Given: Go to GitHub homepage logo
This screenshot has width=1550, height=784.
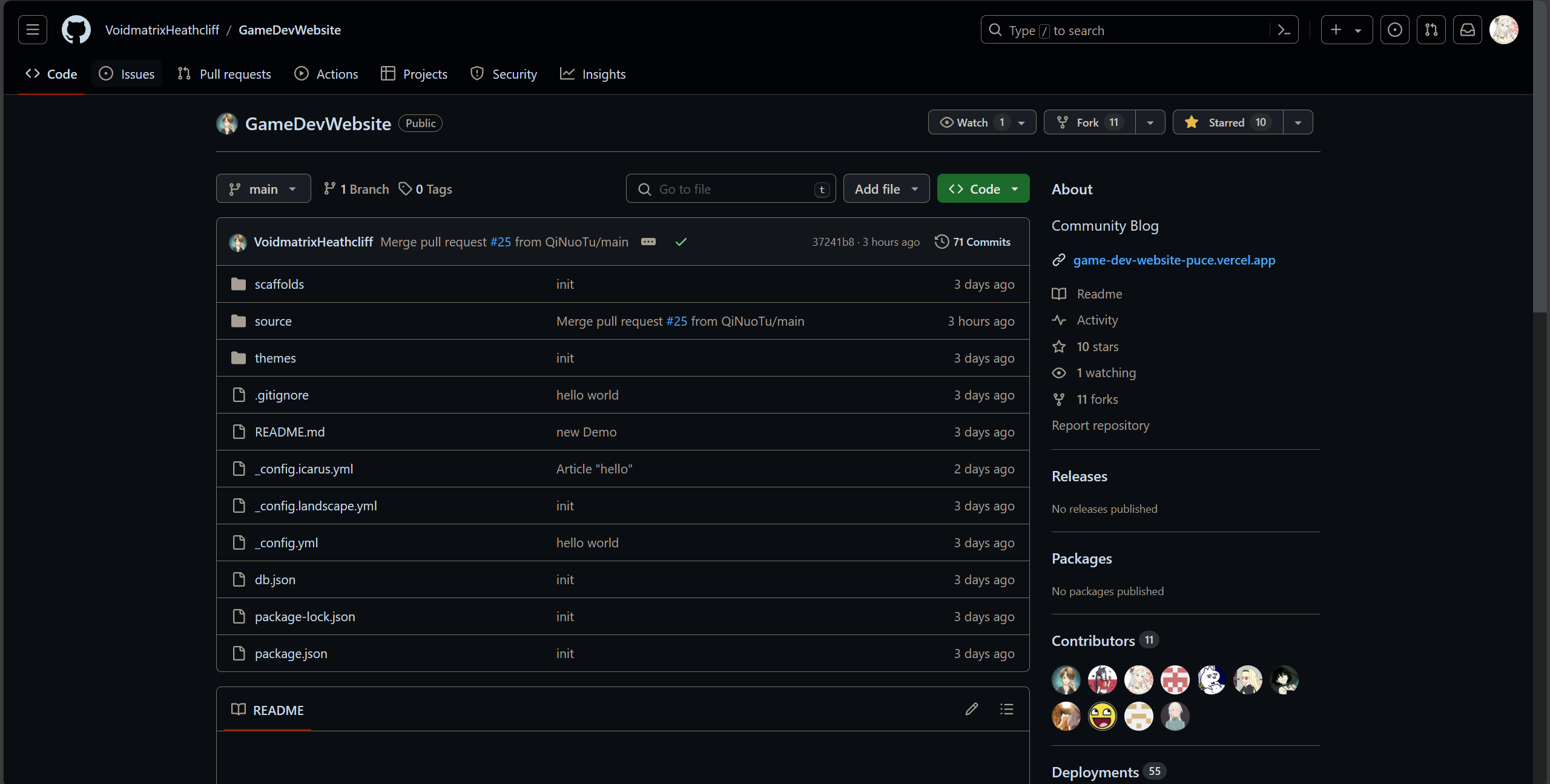Looking at the screenshot, I should tap(76, 30).
